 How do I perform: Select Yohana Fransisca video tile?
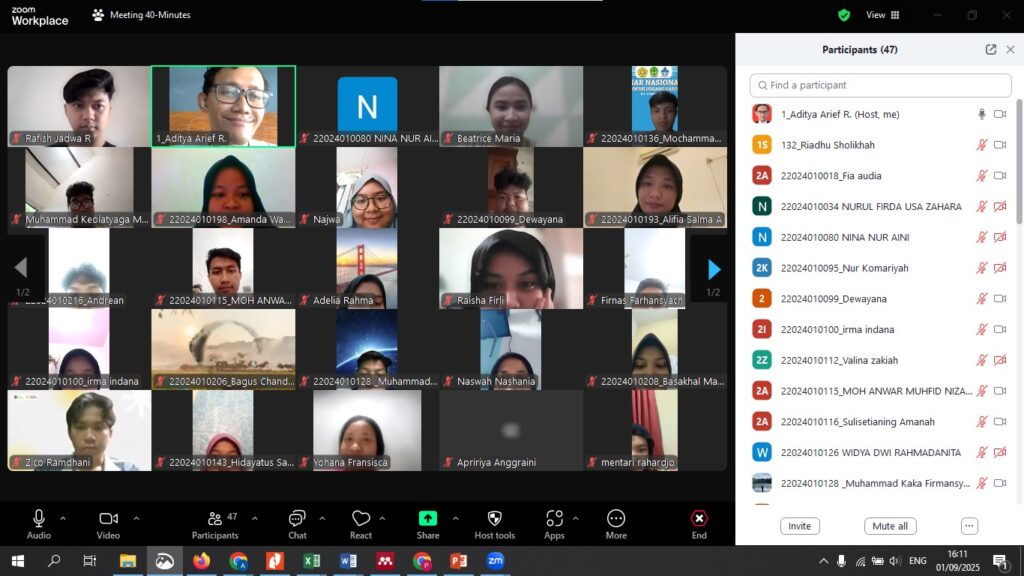coord(366,430)
